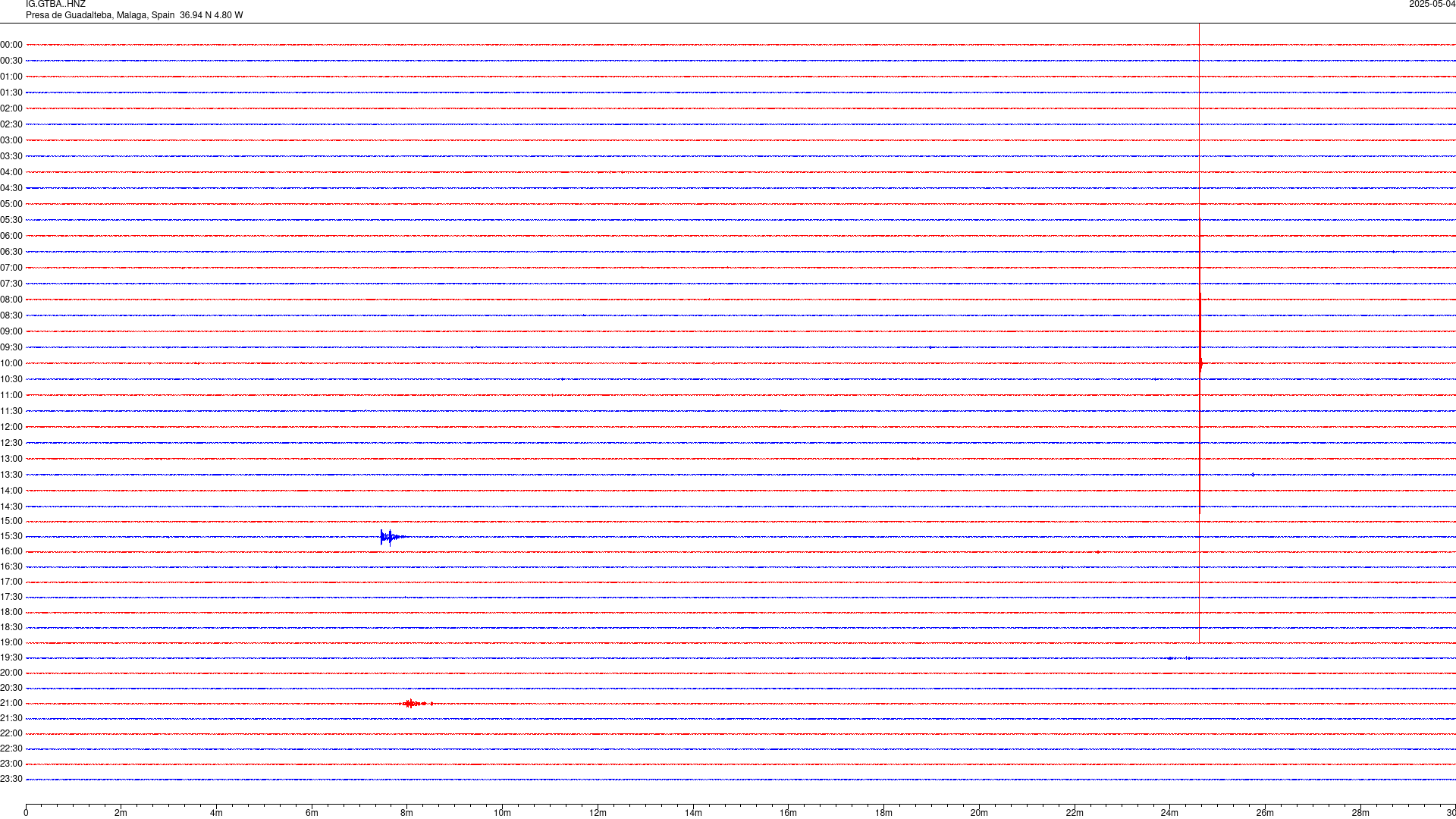Select the 06:30 time label
Viewport: 1456px width, 819px height.
click(x=11, y=252)
